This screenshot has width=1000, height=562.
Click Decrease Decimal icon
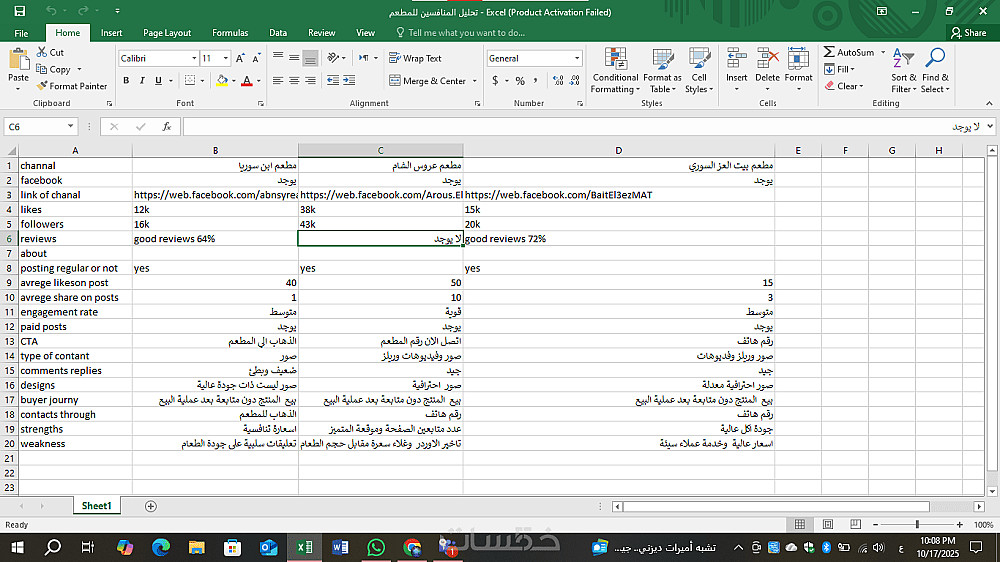(574, 81)
